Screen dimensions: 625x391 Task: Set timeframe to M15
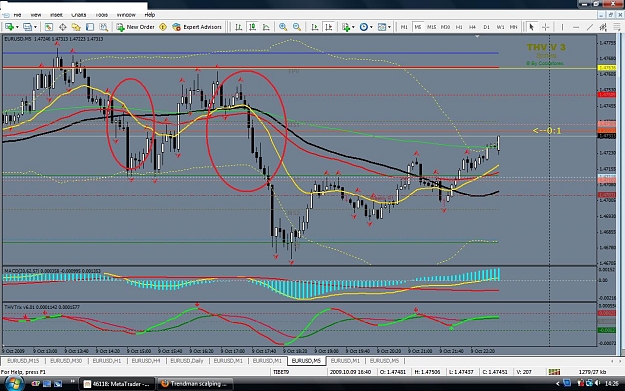click(x=431, y=27)
